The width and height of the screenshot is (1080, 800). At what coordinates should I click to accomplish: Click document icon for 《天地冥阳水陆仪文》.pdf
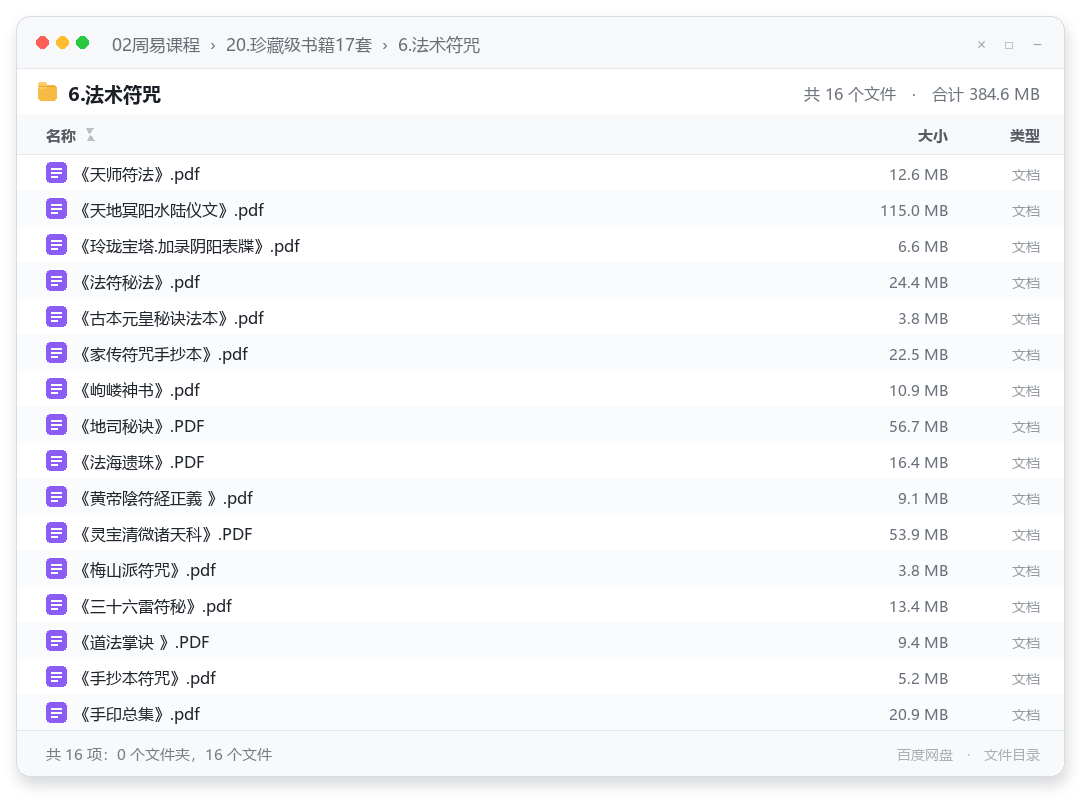pos(56,209)
